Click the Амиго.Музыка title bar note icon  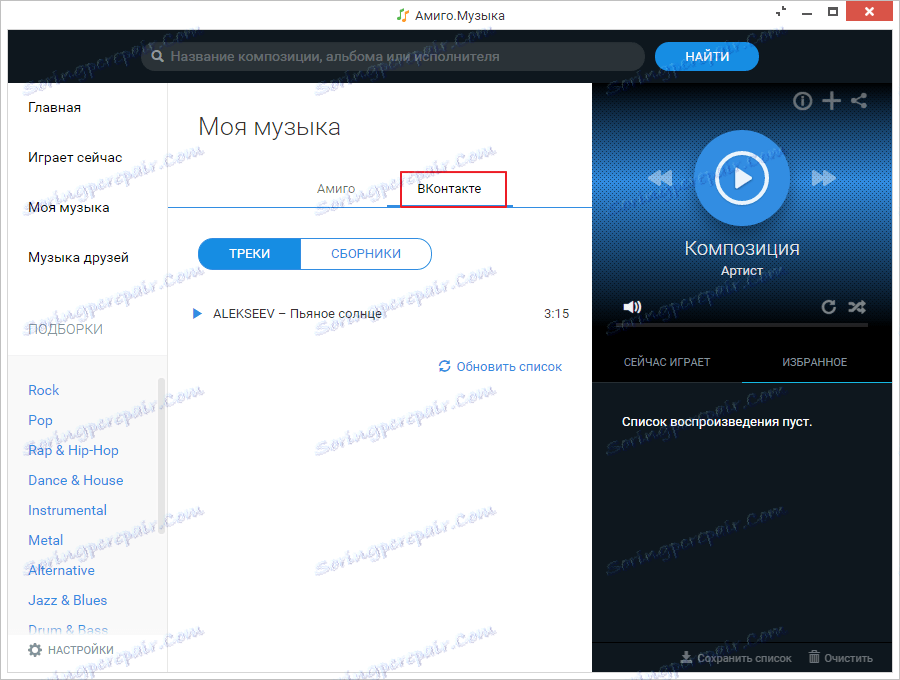click(403, 15)
